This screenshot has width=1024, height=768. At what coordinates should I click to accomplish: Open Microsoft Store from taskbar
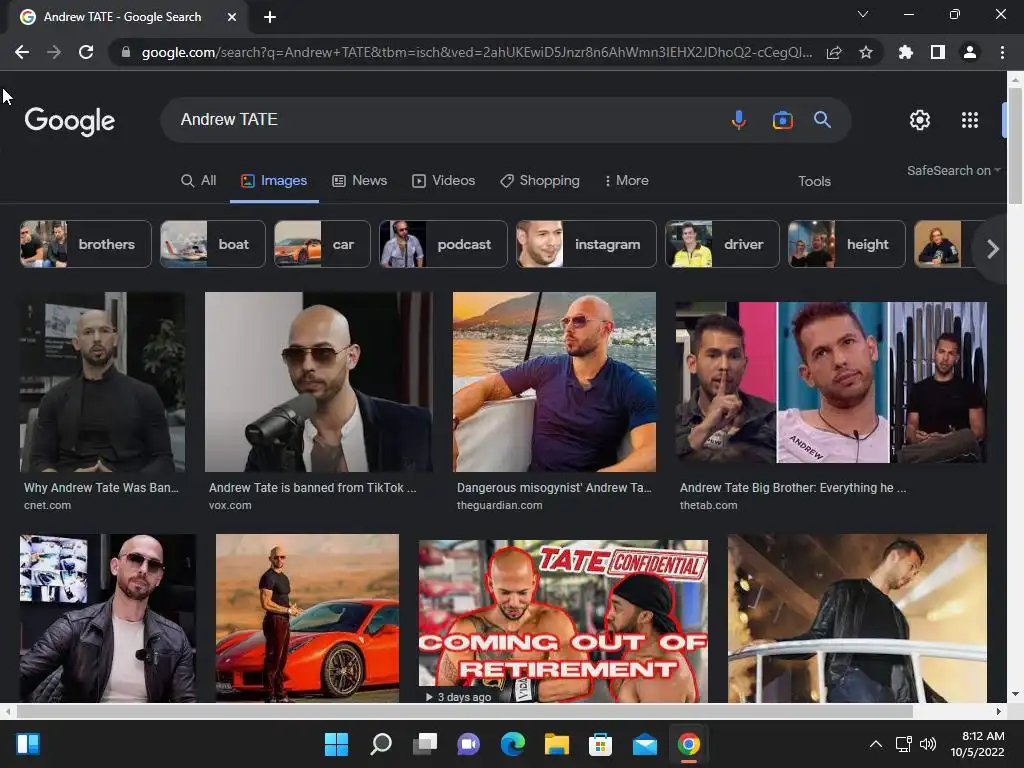coord(600,744)
